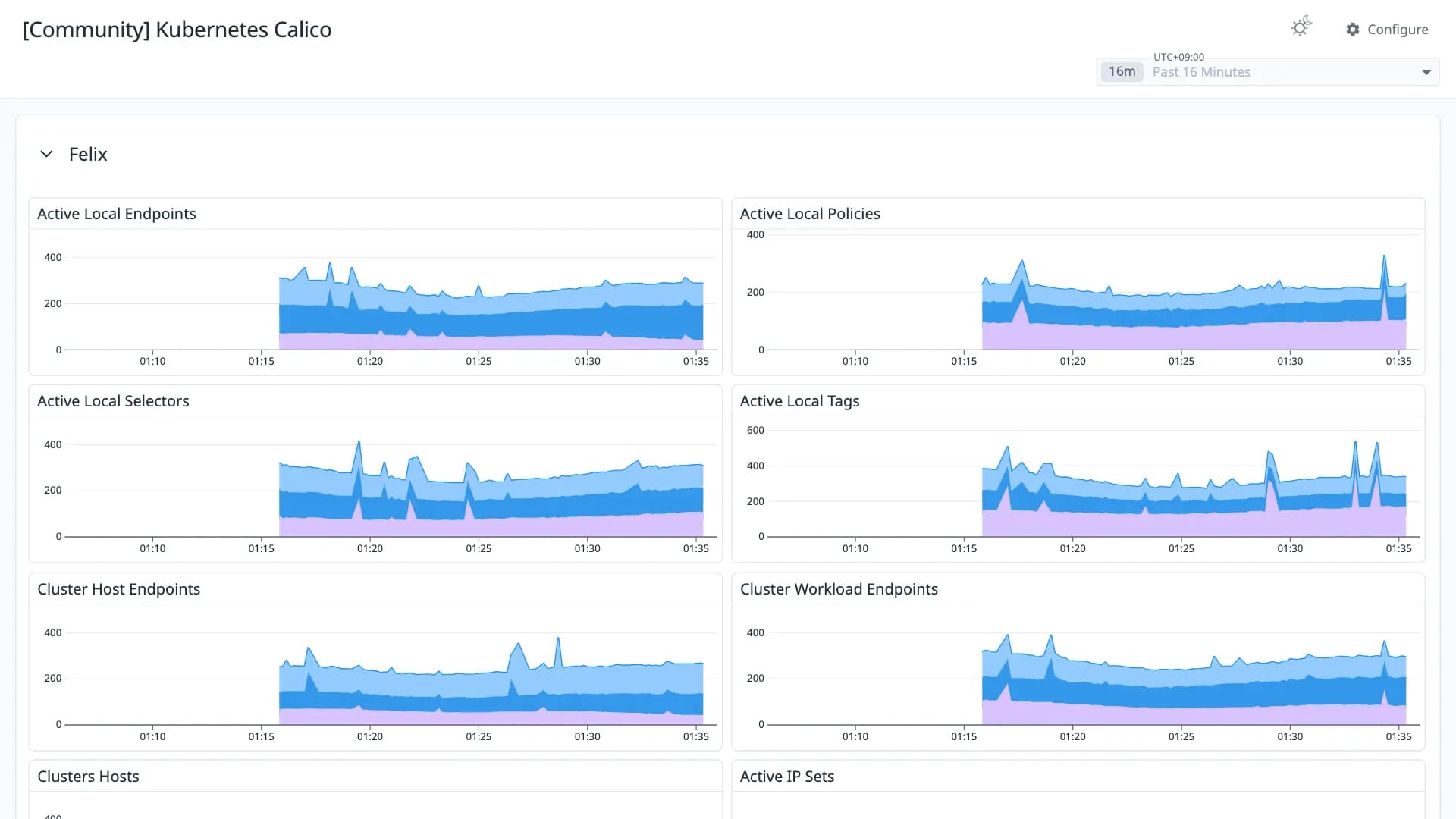Click 01:25 tick on Active Local Selectors chart

tap(479, 548)
